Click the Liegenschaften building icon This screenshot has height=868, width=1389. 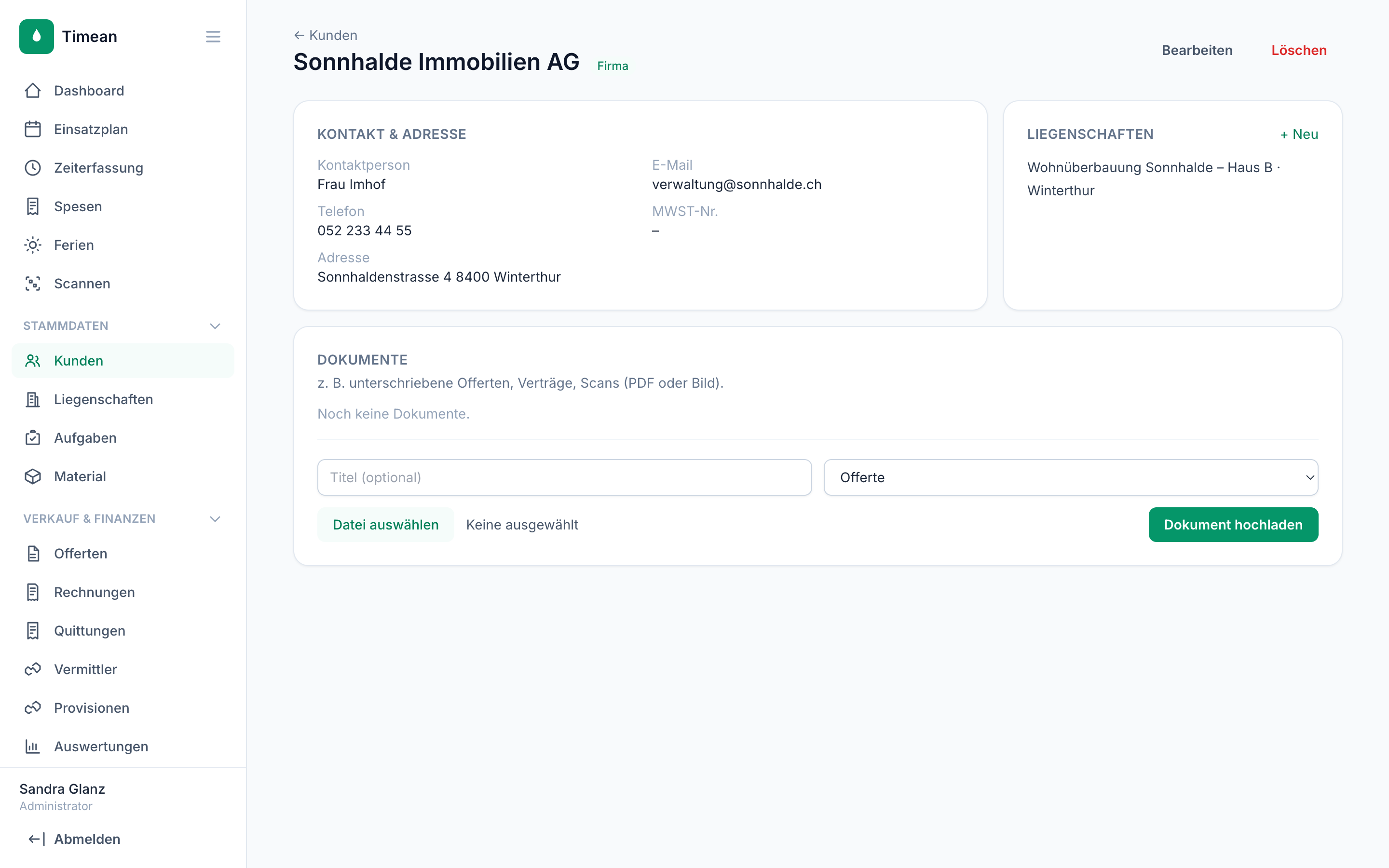[x=33, y=400]
